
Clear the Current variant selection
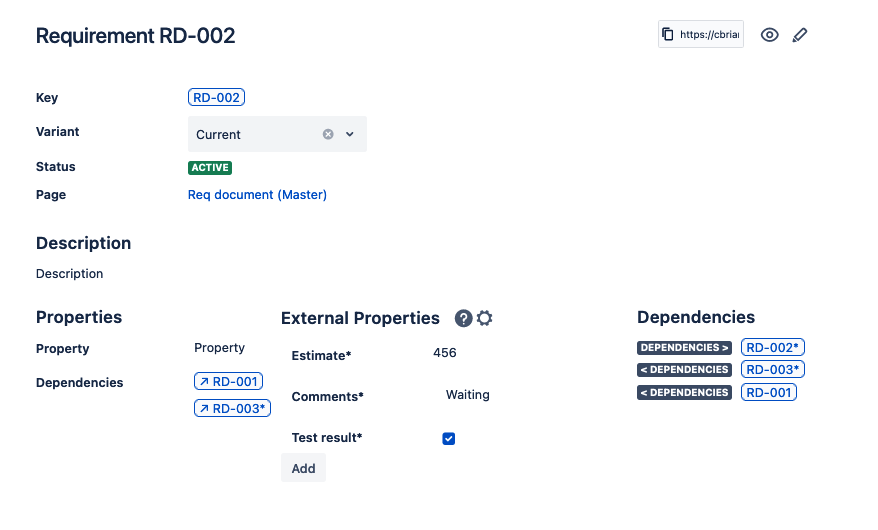point(328,134)
